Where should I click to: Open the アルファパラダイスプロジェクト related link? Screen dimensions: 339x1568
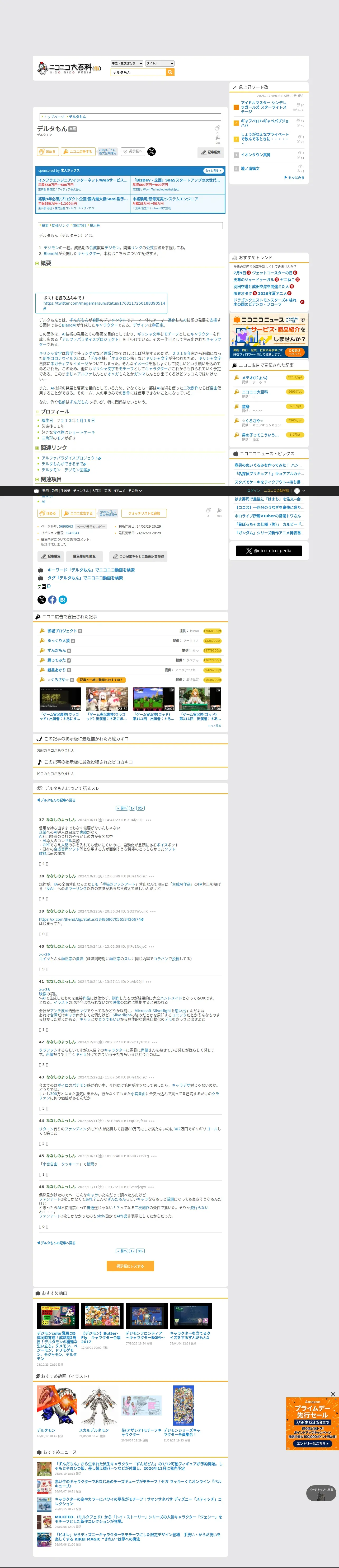click(x=70, y=458)
